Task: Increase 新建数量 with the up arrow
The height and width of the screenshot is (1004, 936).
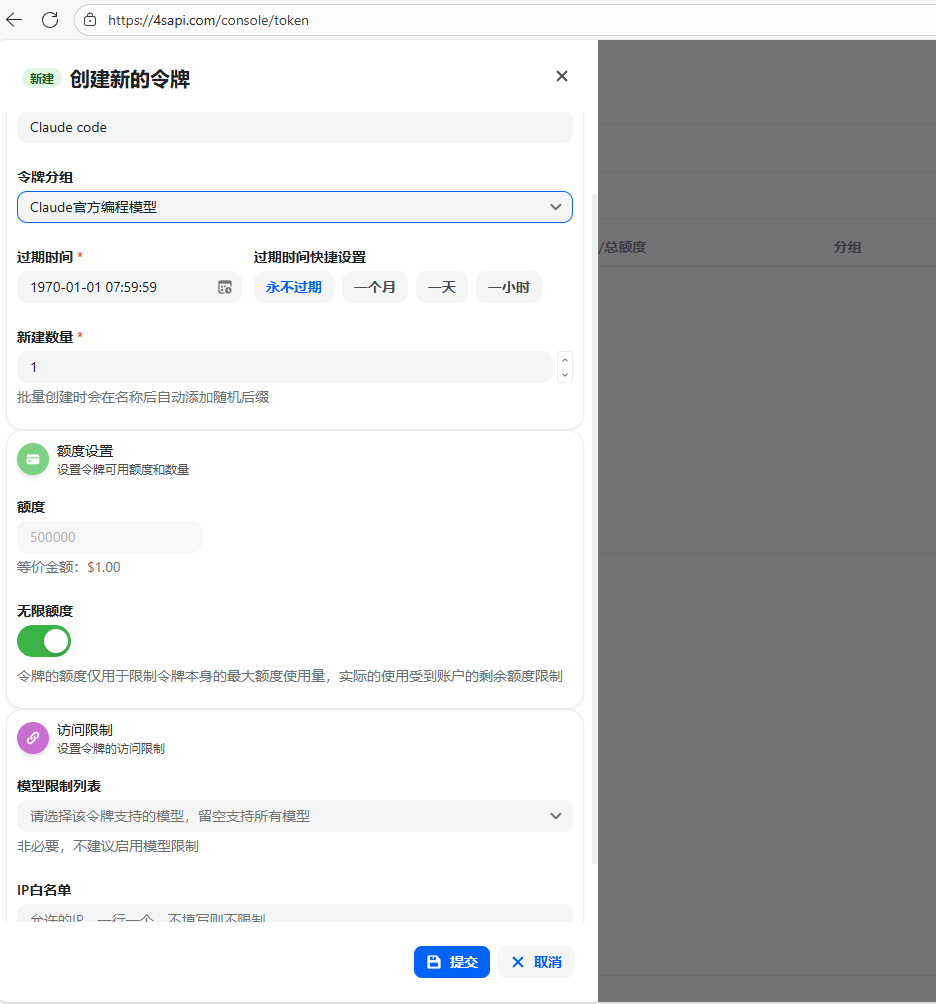Action: pyautogui.click(x=565, y=360)
